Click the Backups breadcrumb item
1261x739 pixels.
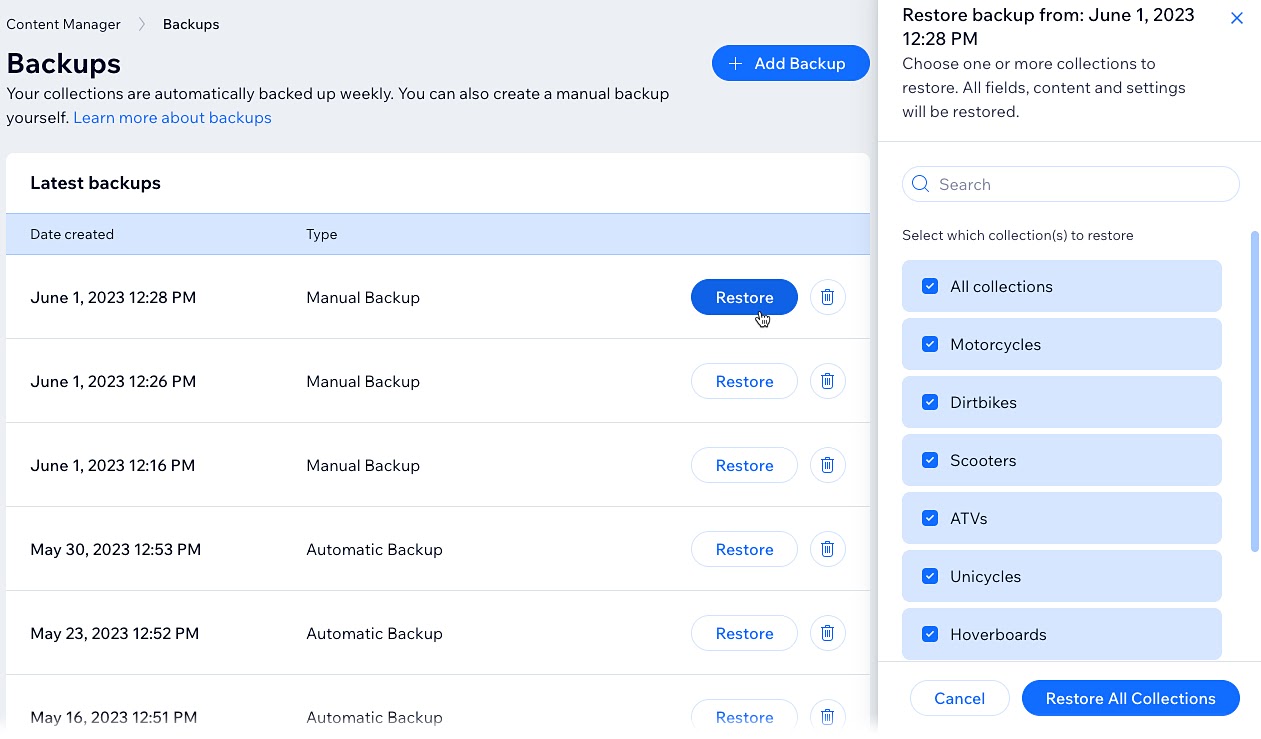[190, 23]
